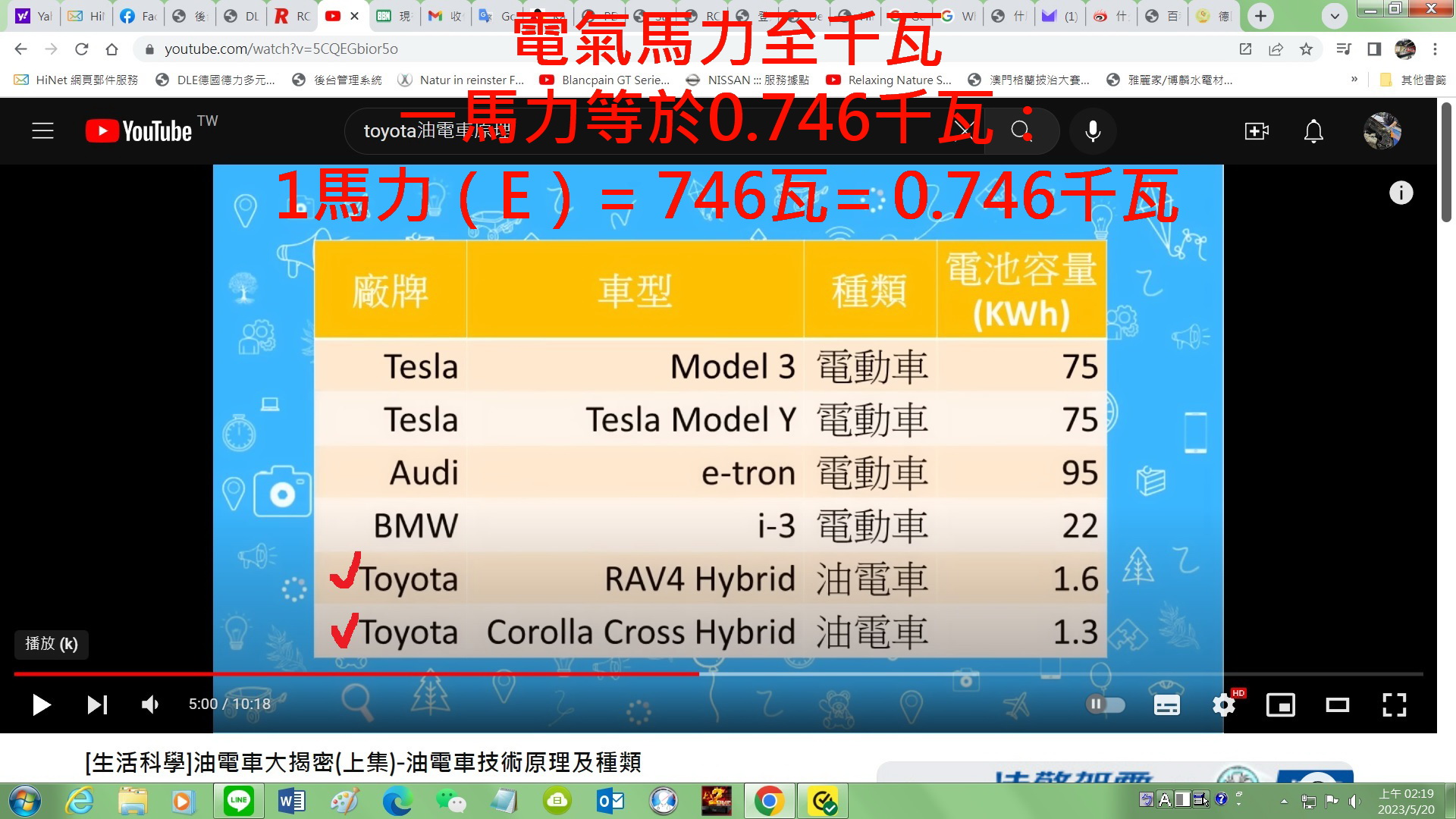Screen dimensions: 1456x819
Task: Switch to the red R RC tab
Action: (x=293, y=16)
